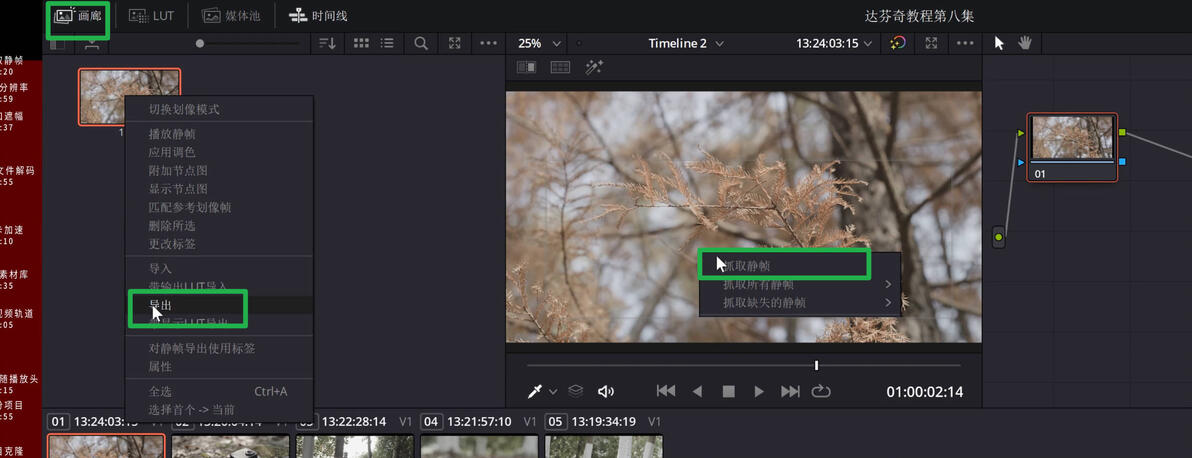The height and width of the screenshot is (458, 1192).
Task: Select the arrow pointer tool in node editor
Action: click(999, 43)
